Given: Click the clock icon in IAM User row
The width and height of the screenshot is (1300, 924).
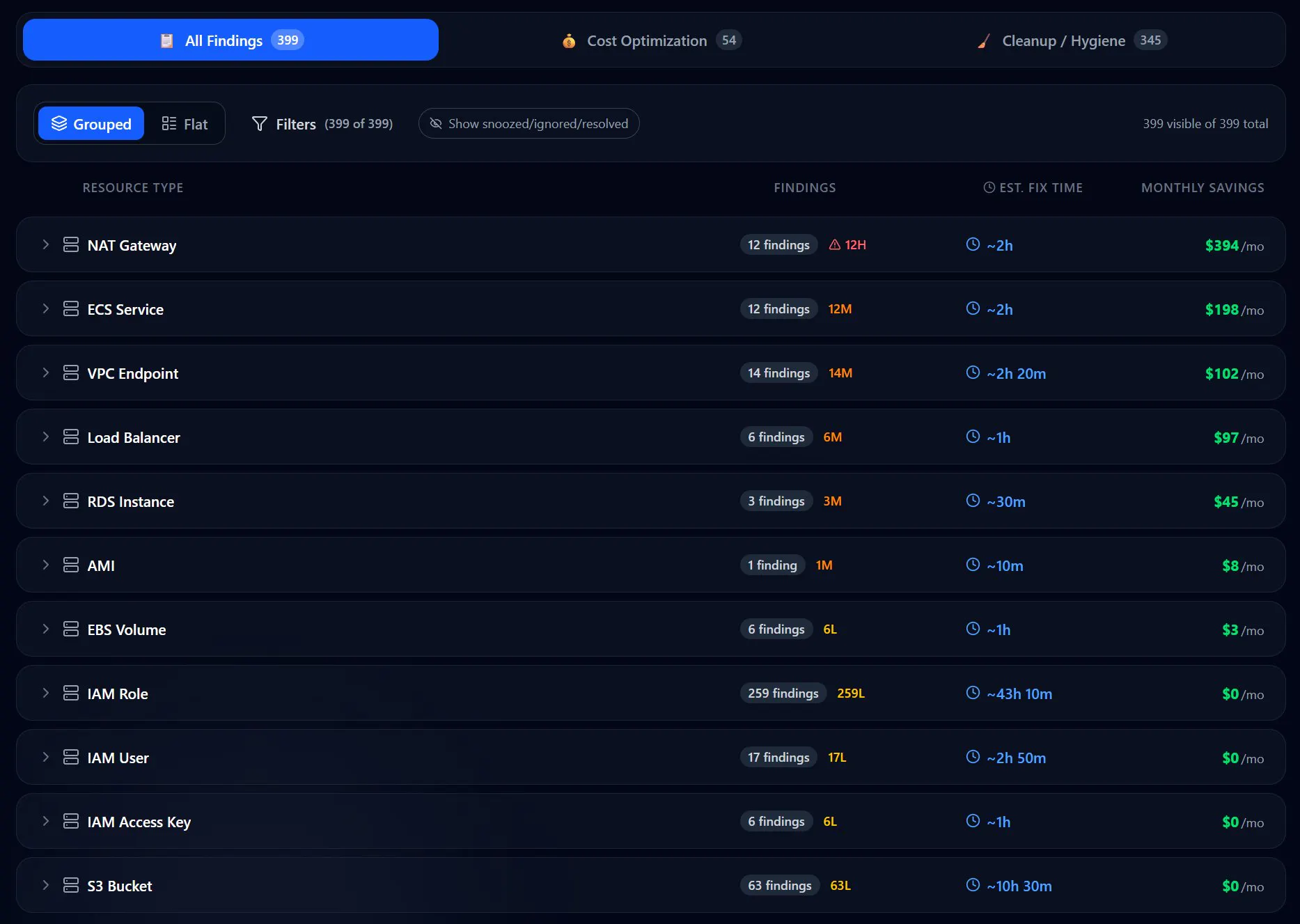Looking at the screenshot, I should pyautogui.click(x=973, y=756).
